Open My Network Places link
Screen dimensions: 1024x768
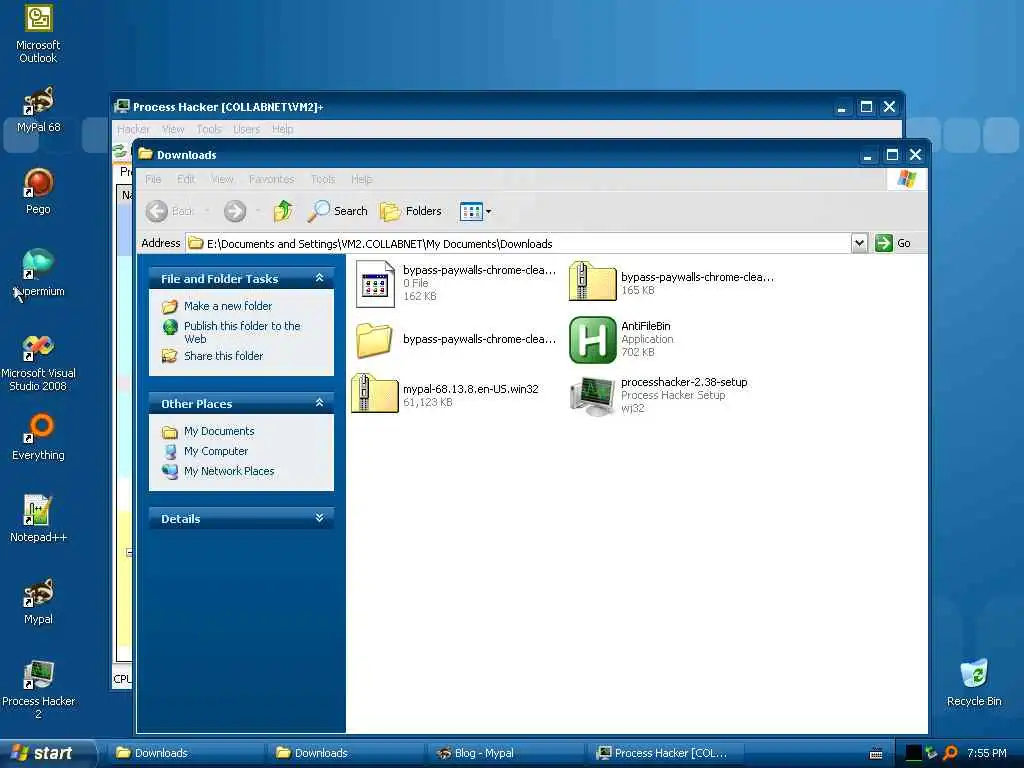(x=229, y=471)
